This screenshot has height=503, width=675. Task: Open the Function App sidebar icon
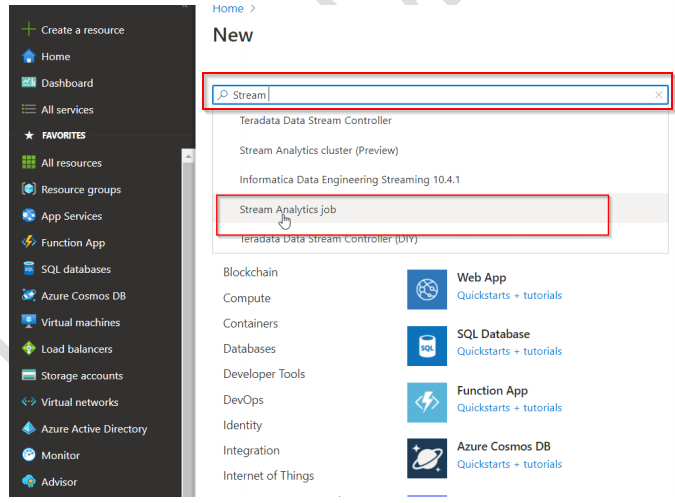[x=29, y=243]
